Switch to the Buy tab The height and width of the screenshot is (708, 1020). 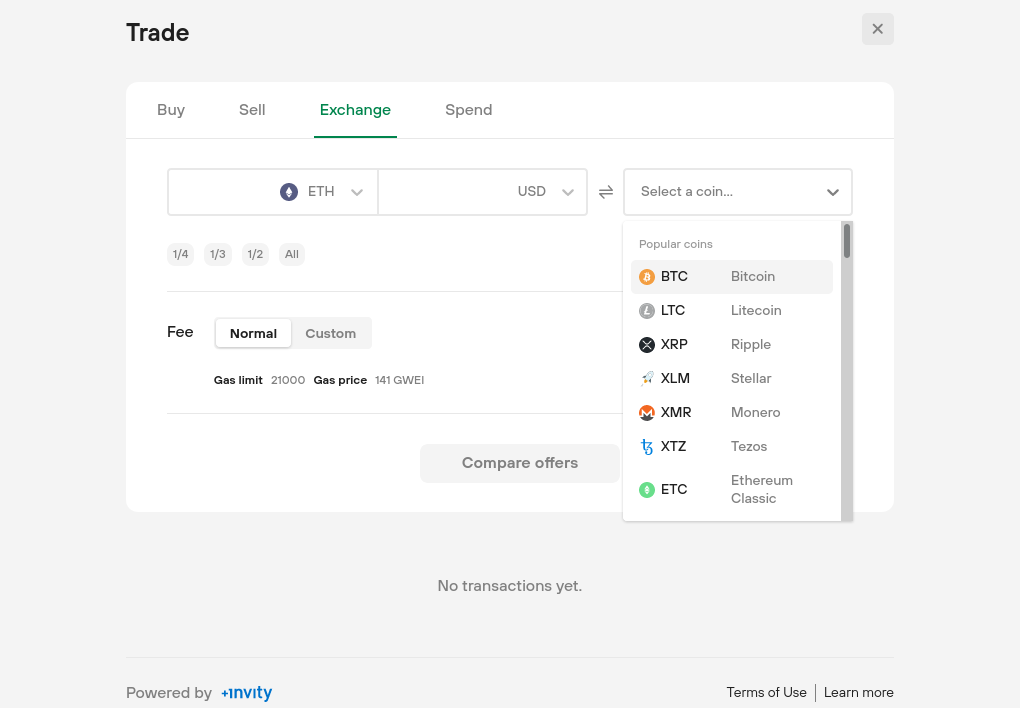pos(171,110)
